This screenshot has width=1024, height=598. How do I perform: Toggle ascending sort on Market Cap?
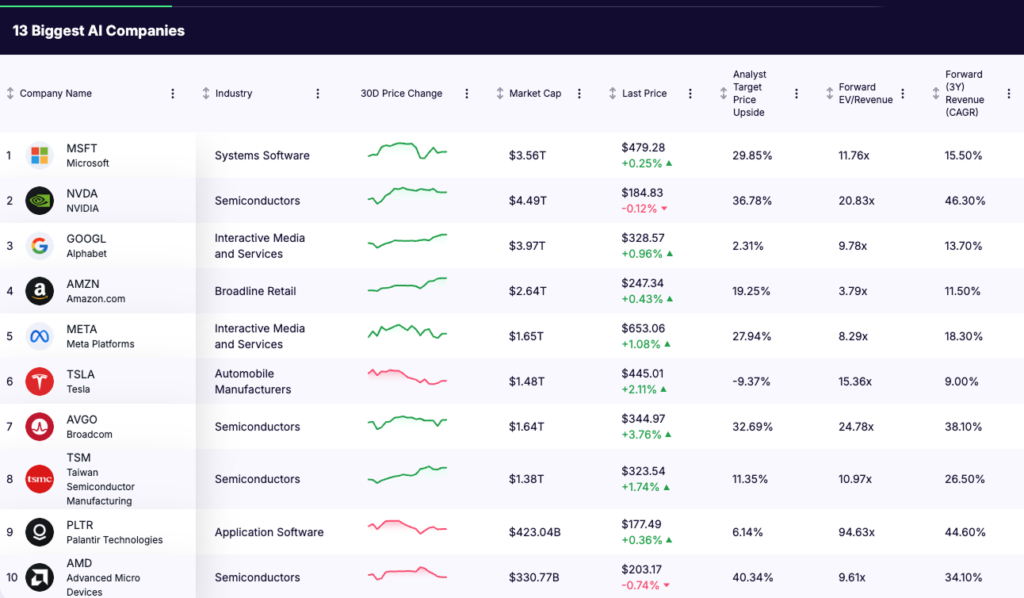pos(499,93)
